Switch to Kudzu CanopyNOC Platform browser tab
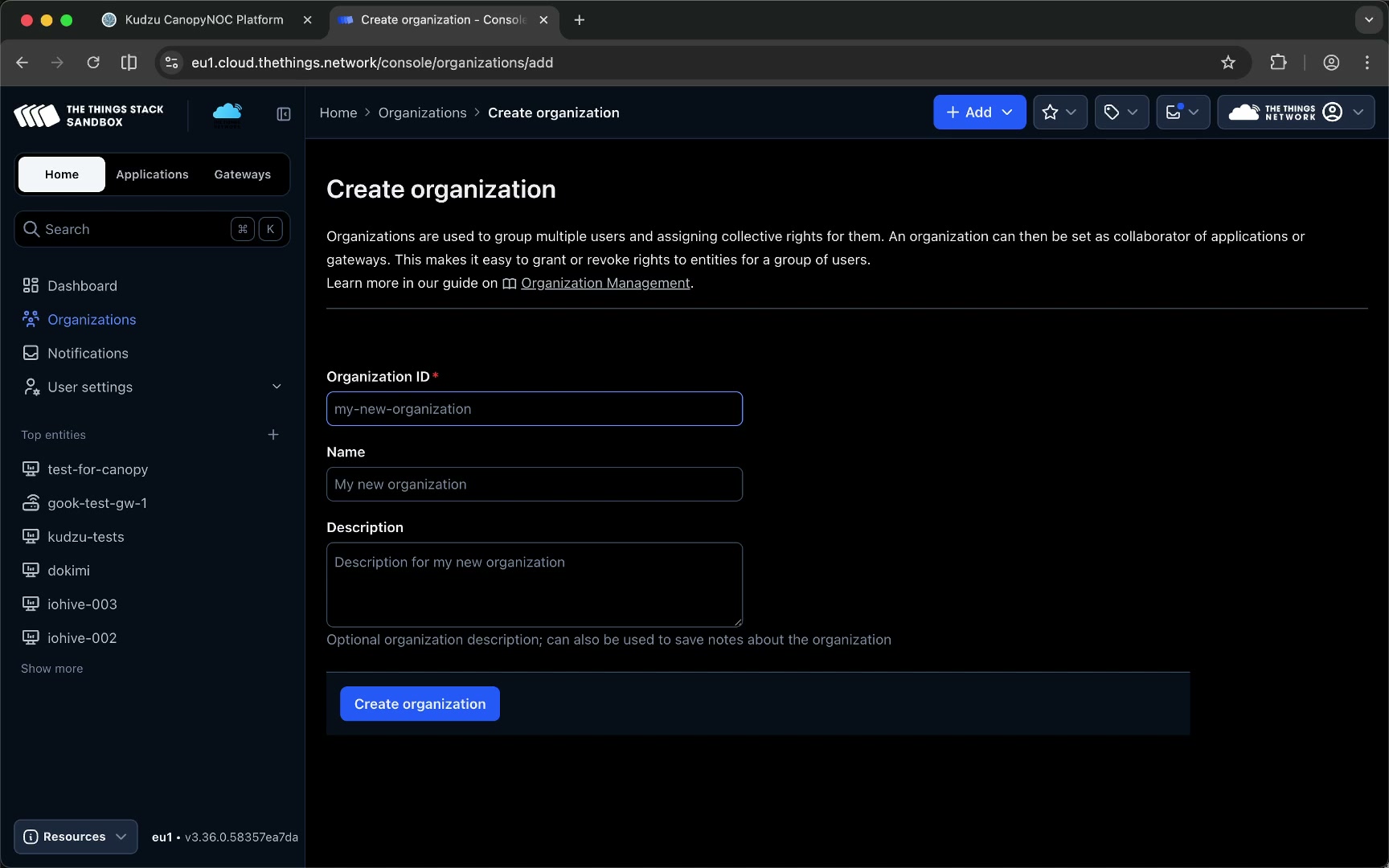Viewport: 1389px width, 868px height. [204, 20]
